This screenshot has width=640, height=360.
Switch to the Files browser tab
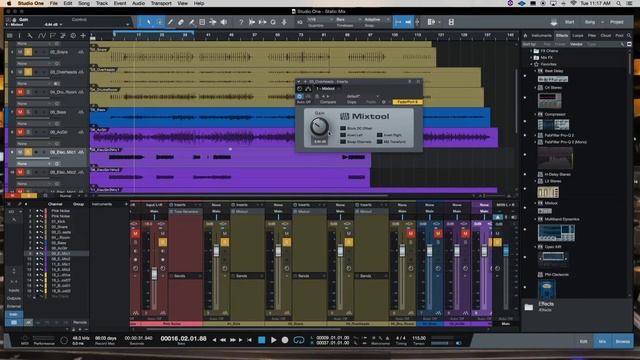(x=592, y=36)
